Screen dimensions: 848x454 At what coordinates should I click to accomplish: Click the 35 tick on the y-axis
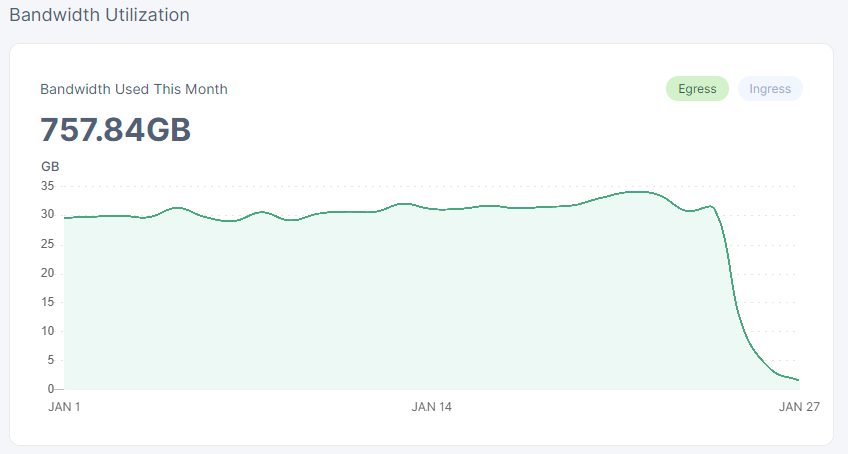[x=47, y=186]
